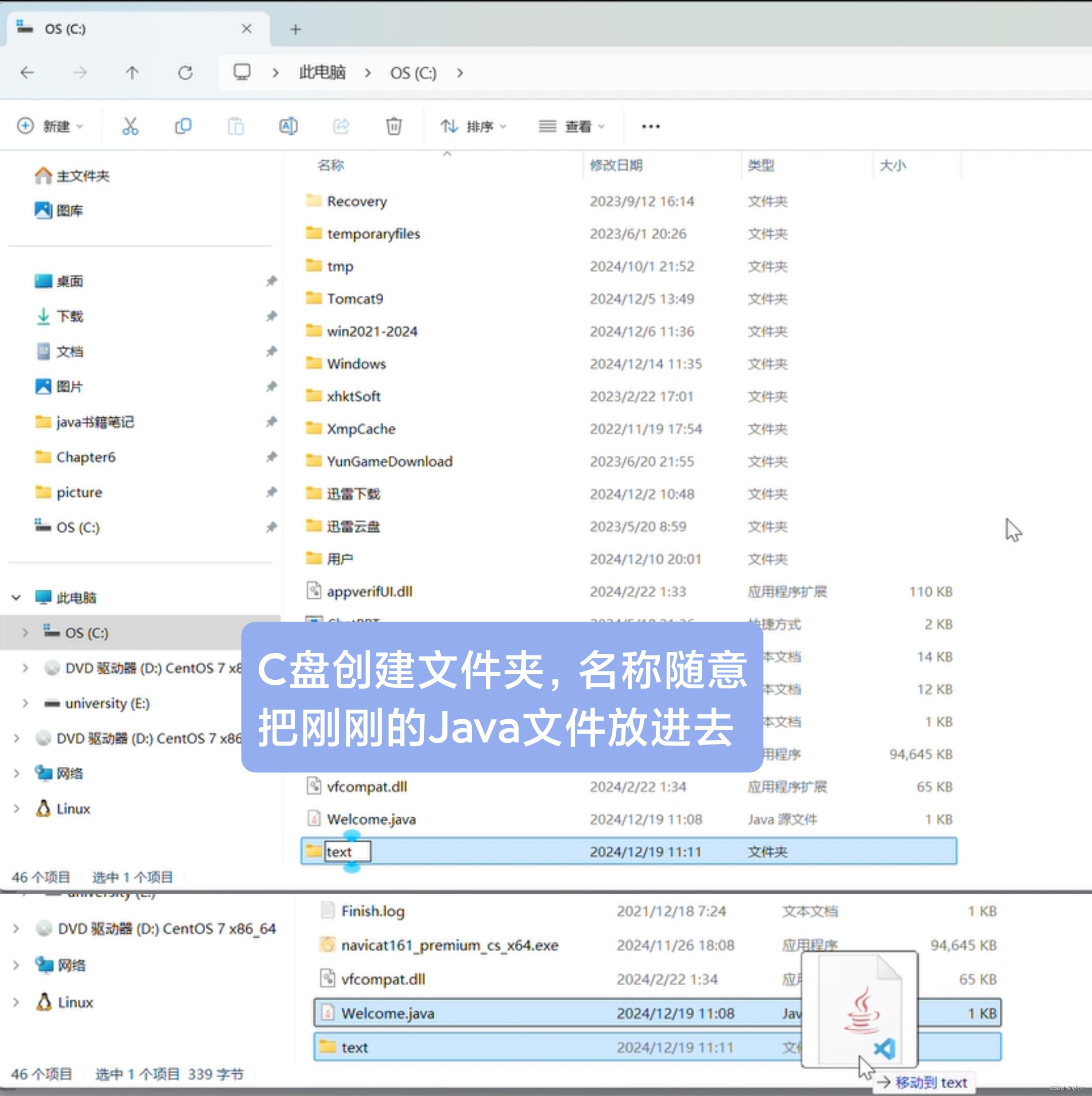Click the Rename icon in toolbar
Viewport: 1092px width, 1096px height.
pos(288,126)
